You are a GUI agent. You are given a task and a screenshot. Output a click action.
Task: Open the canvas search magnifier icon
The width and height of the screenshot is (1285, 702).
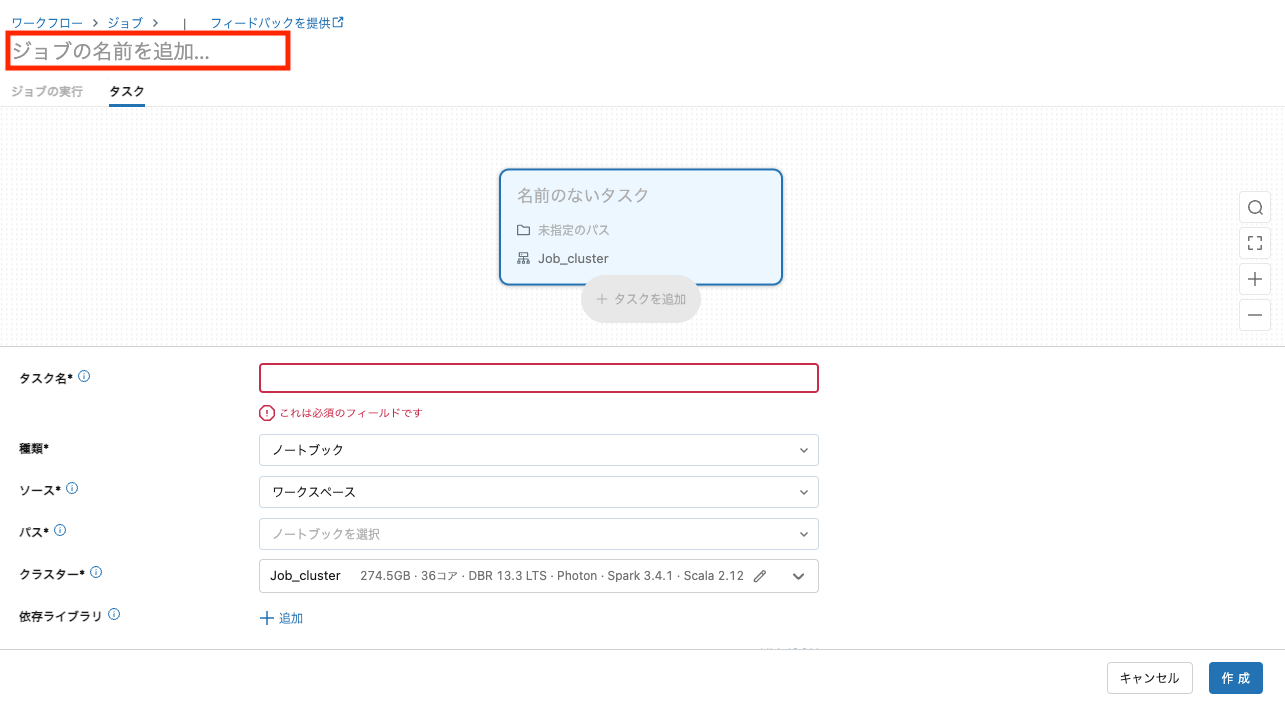pyautogui.click(x=1255, y=207)
